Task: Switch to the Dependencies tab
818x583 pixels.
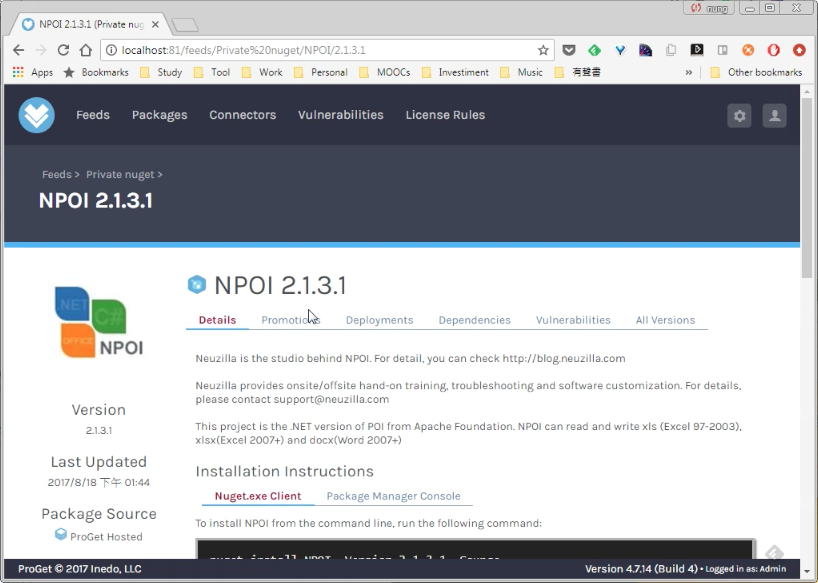Action: pyautogui.click(x=474, y=320)
